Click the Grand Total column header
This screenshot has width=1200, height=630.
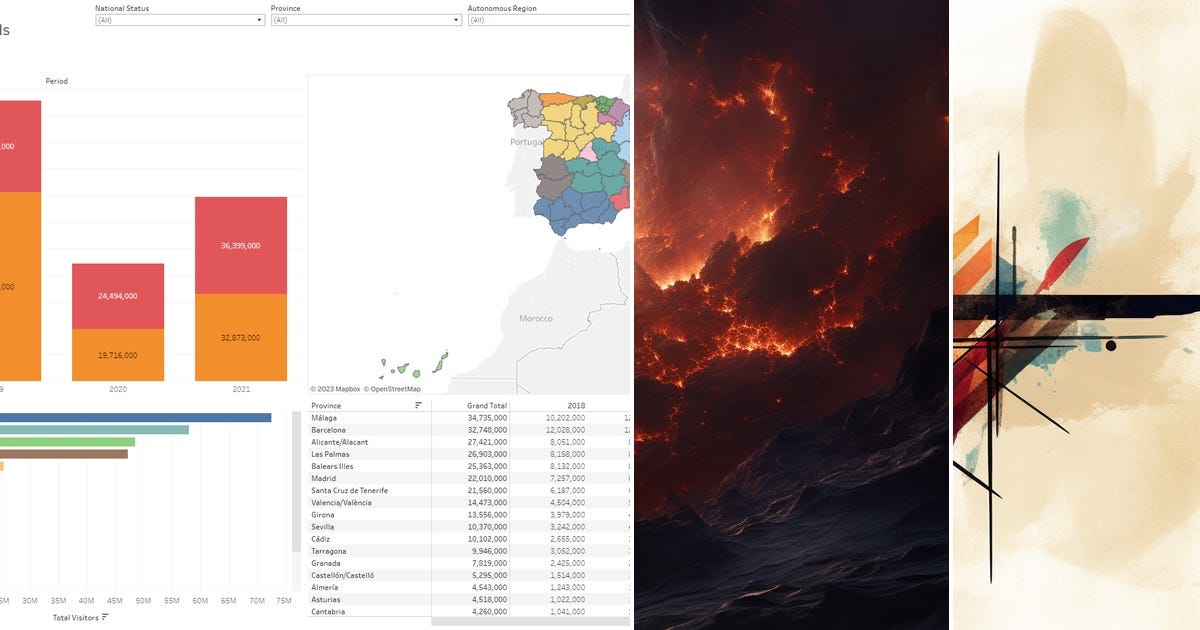coord(485,405)
